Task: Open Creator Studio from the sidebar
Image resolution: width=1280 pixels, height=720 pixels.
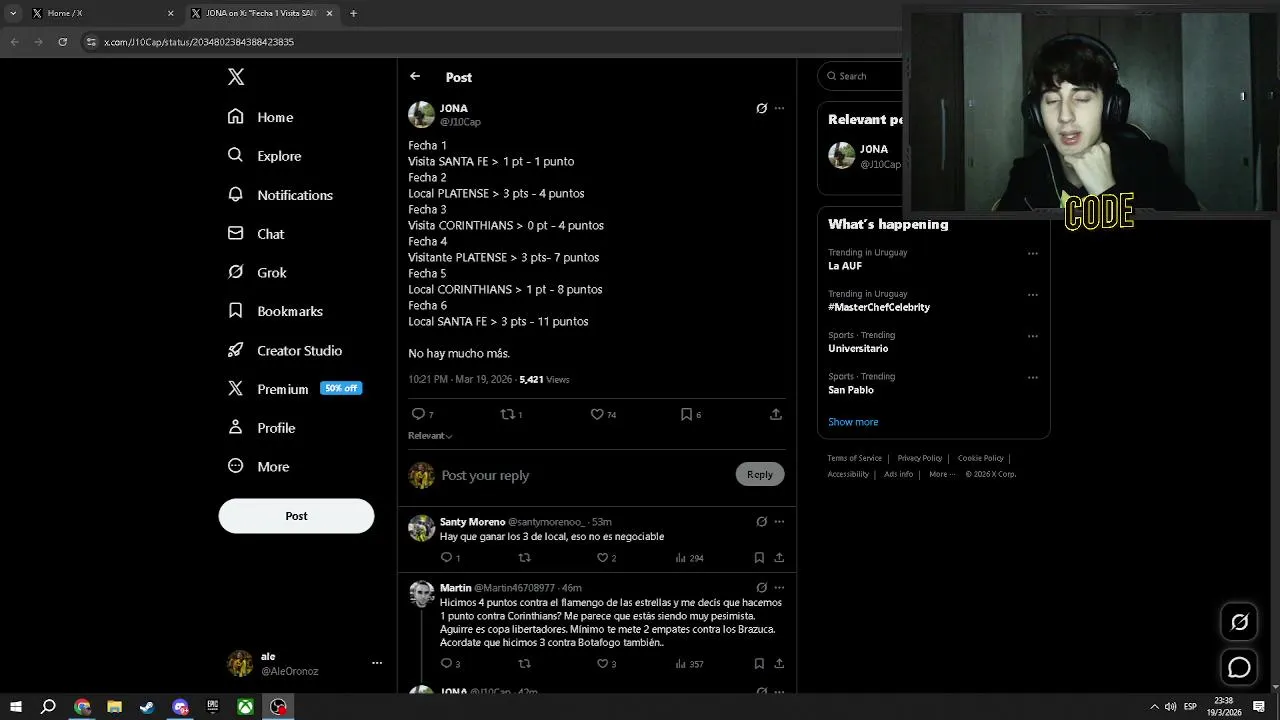Action: (x=285, y=350)
